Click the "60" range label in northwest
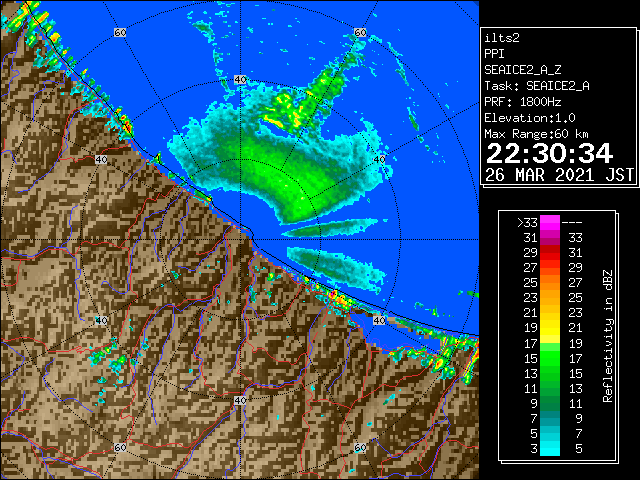 pos(120,32)
